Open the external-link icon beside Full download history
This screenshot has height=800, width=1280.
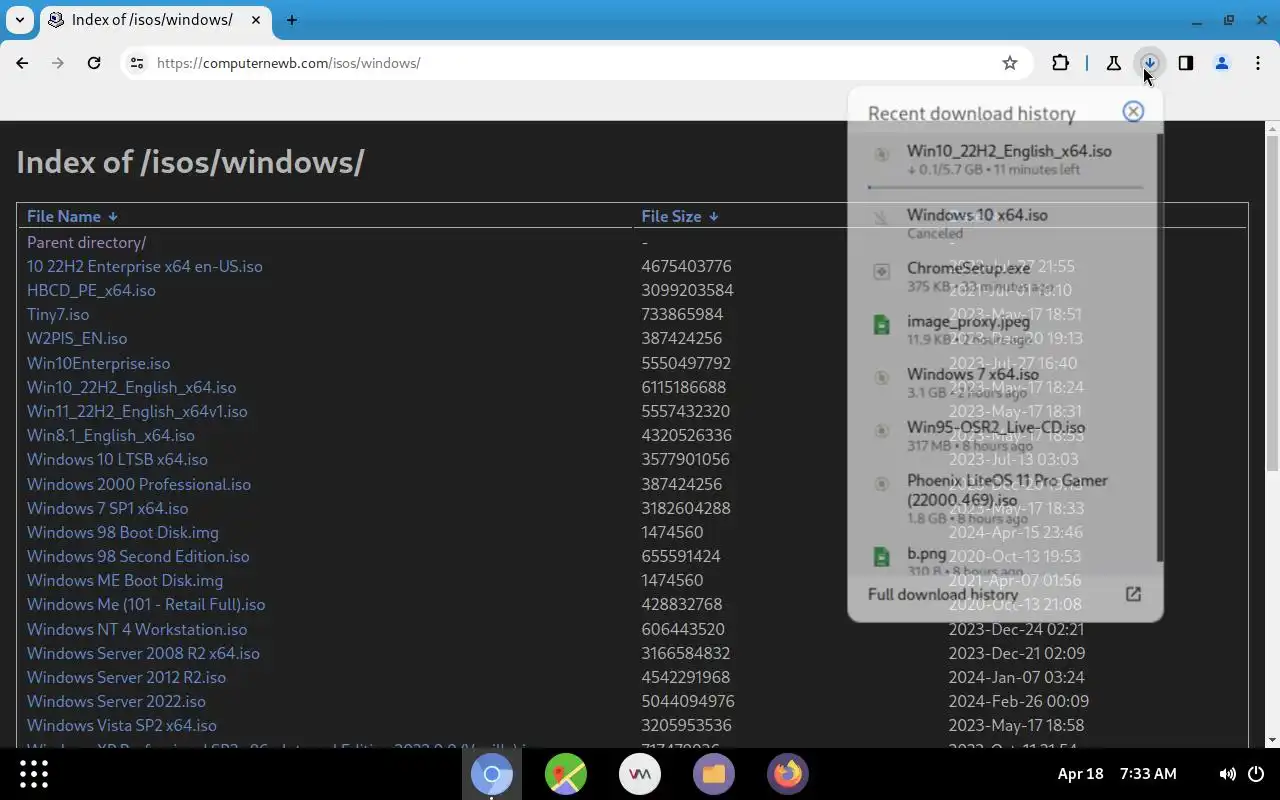(1133, 594)
